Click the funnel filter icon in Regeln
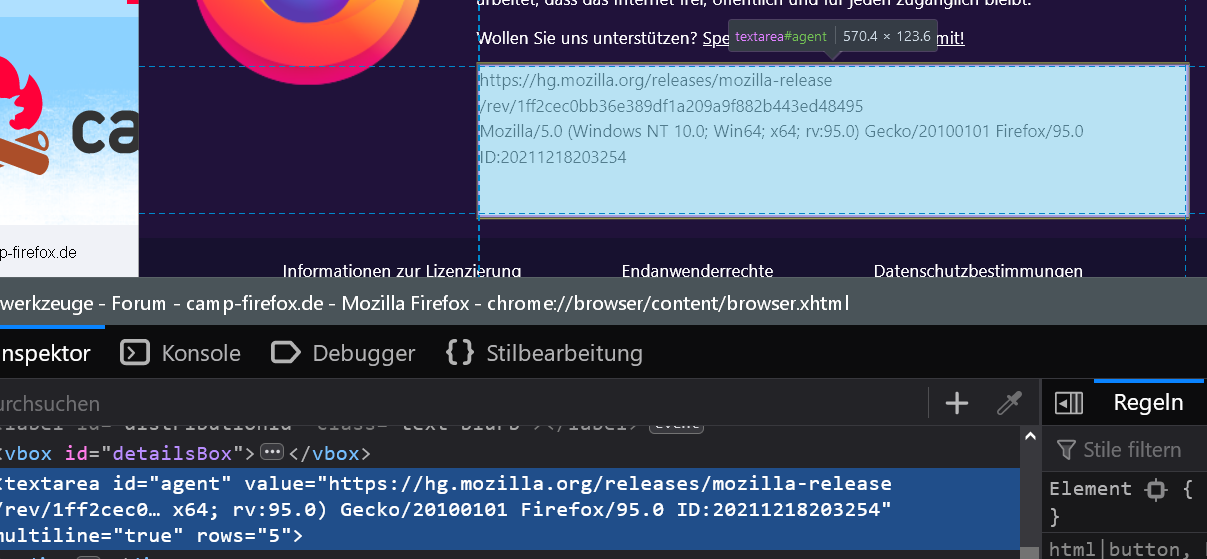 coord(1066,450)
